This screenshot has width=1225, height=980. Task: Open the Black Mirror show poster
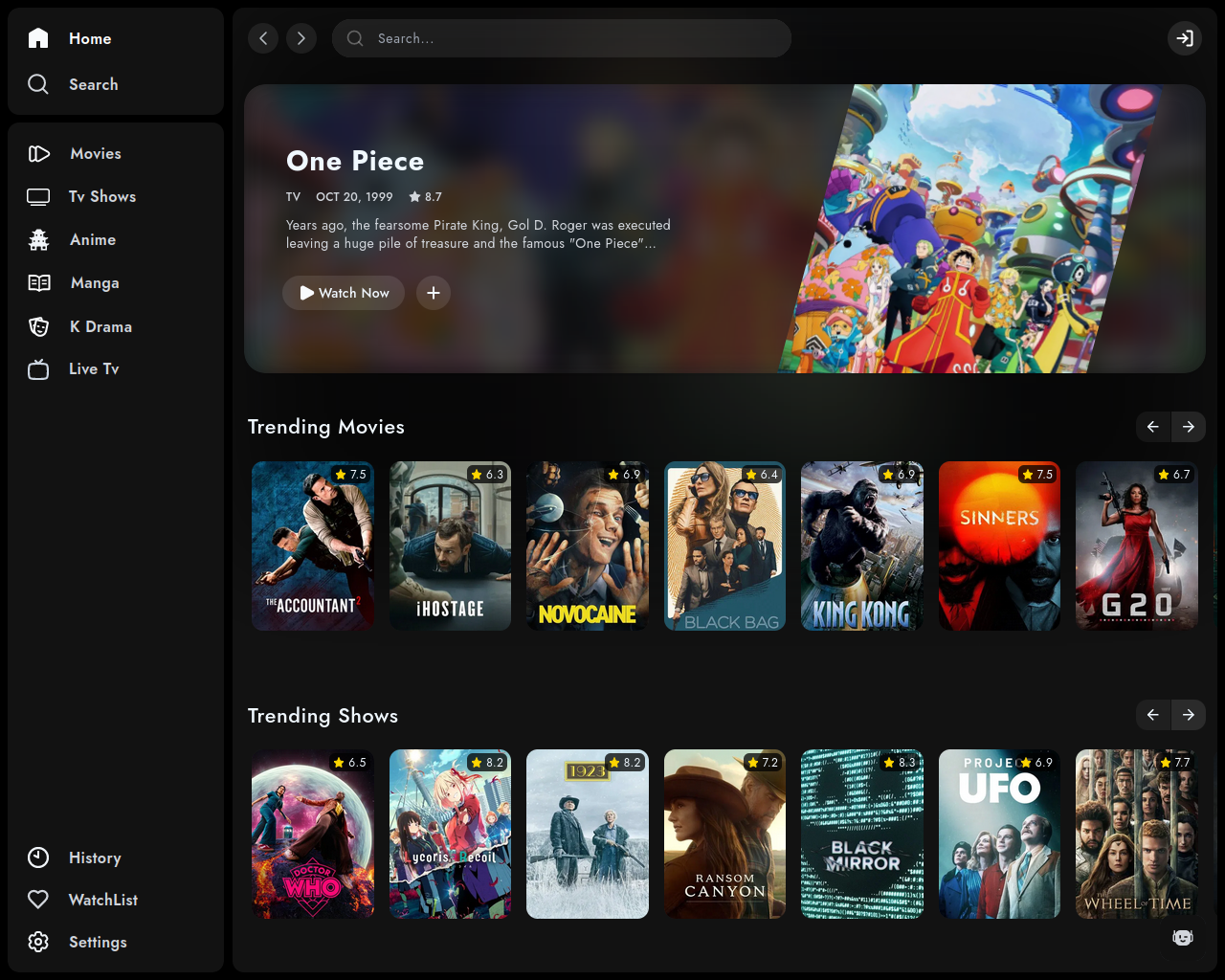pyautogui.click(x=862, y=834)
